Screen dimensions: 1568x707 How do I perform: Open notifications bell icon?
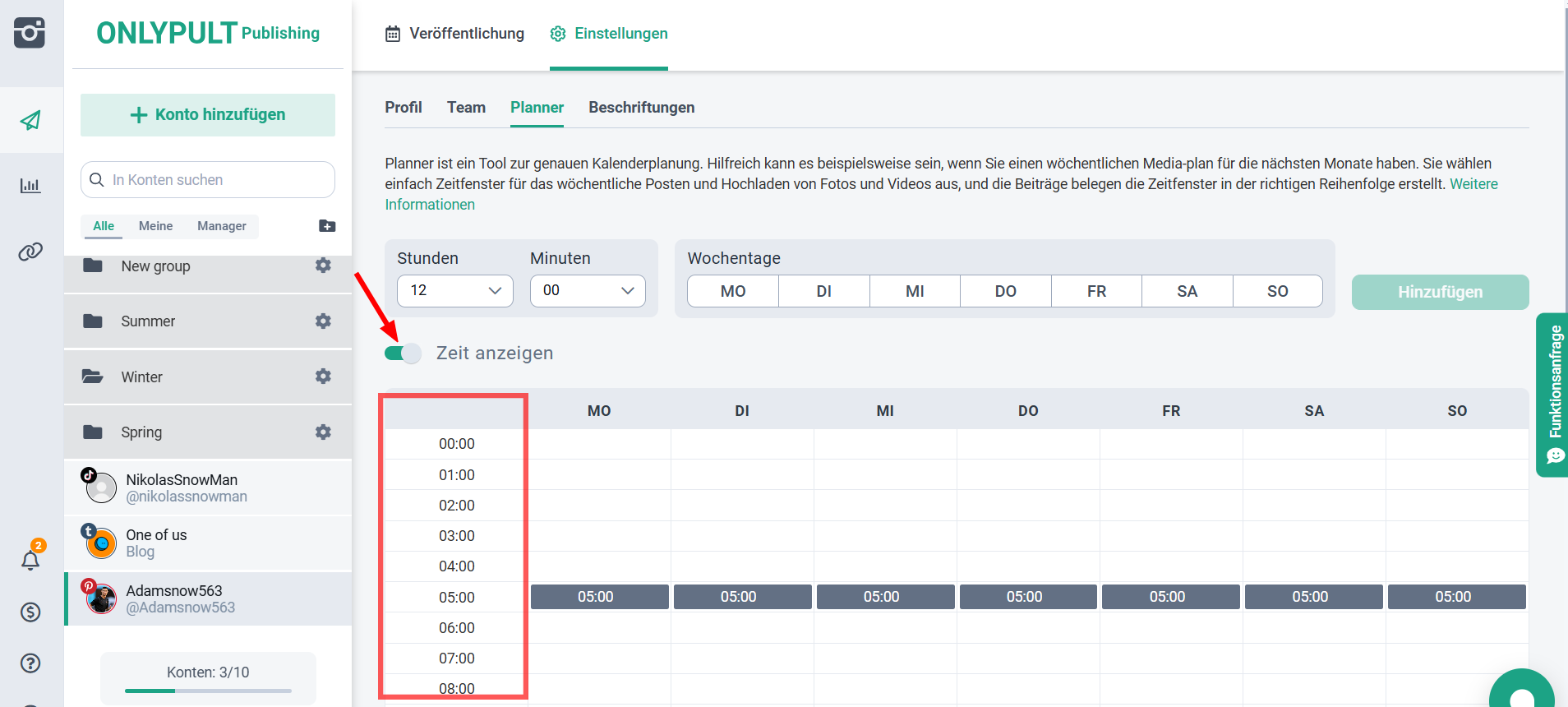[x=30, y=561]
